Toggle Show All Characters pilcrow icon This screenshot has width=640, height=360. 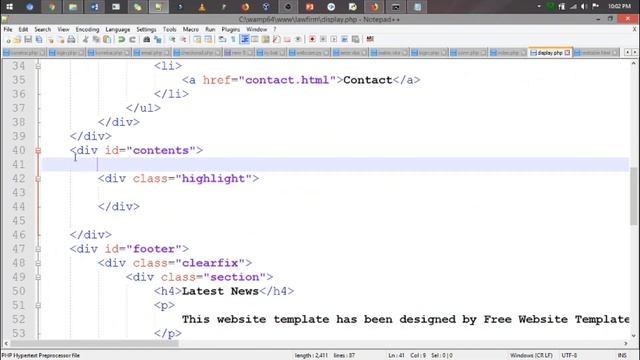(233, 40)
